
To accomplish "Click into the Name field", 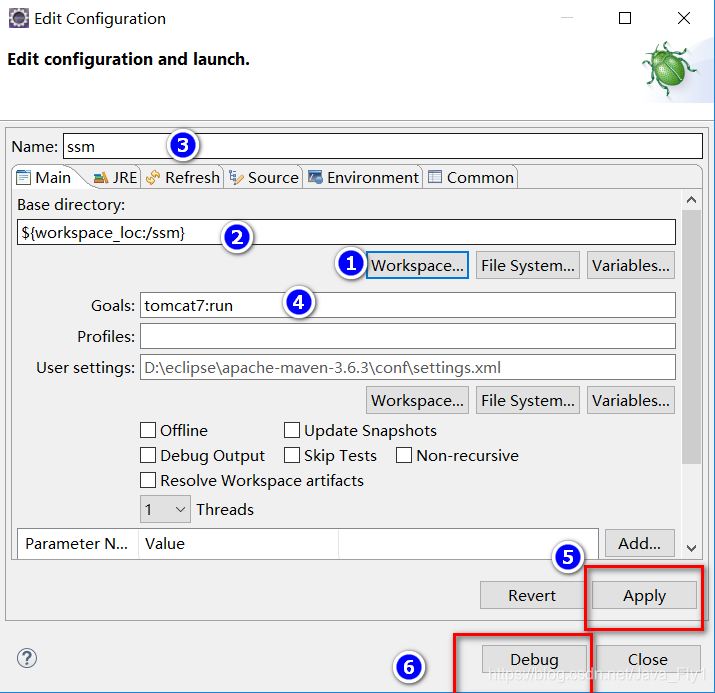I will pyautogui.click(x=383, y=146).
